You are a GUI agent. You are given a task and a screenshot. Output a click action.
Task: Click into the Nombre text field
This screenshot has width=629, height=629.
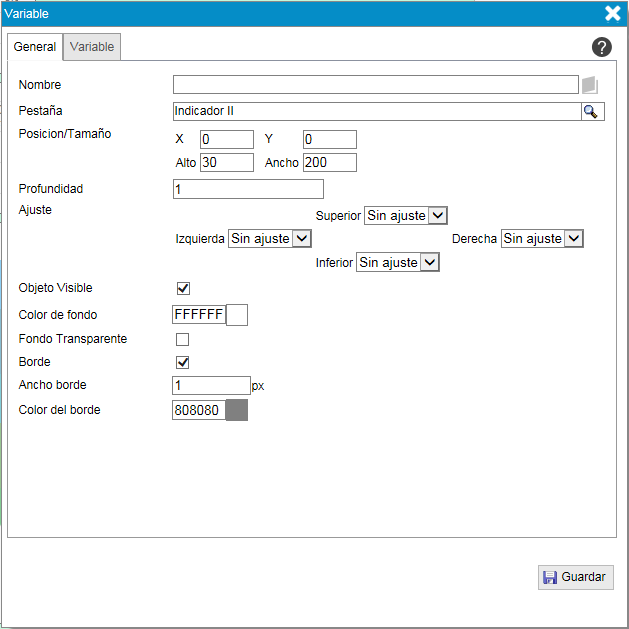coord(375,85)
